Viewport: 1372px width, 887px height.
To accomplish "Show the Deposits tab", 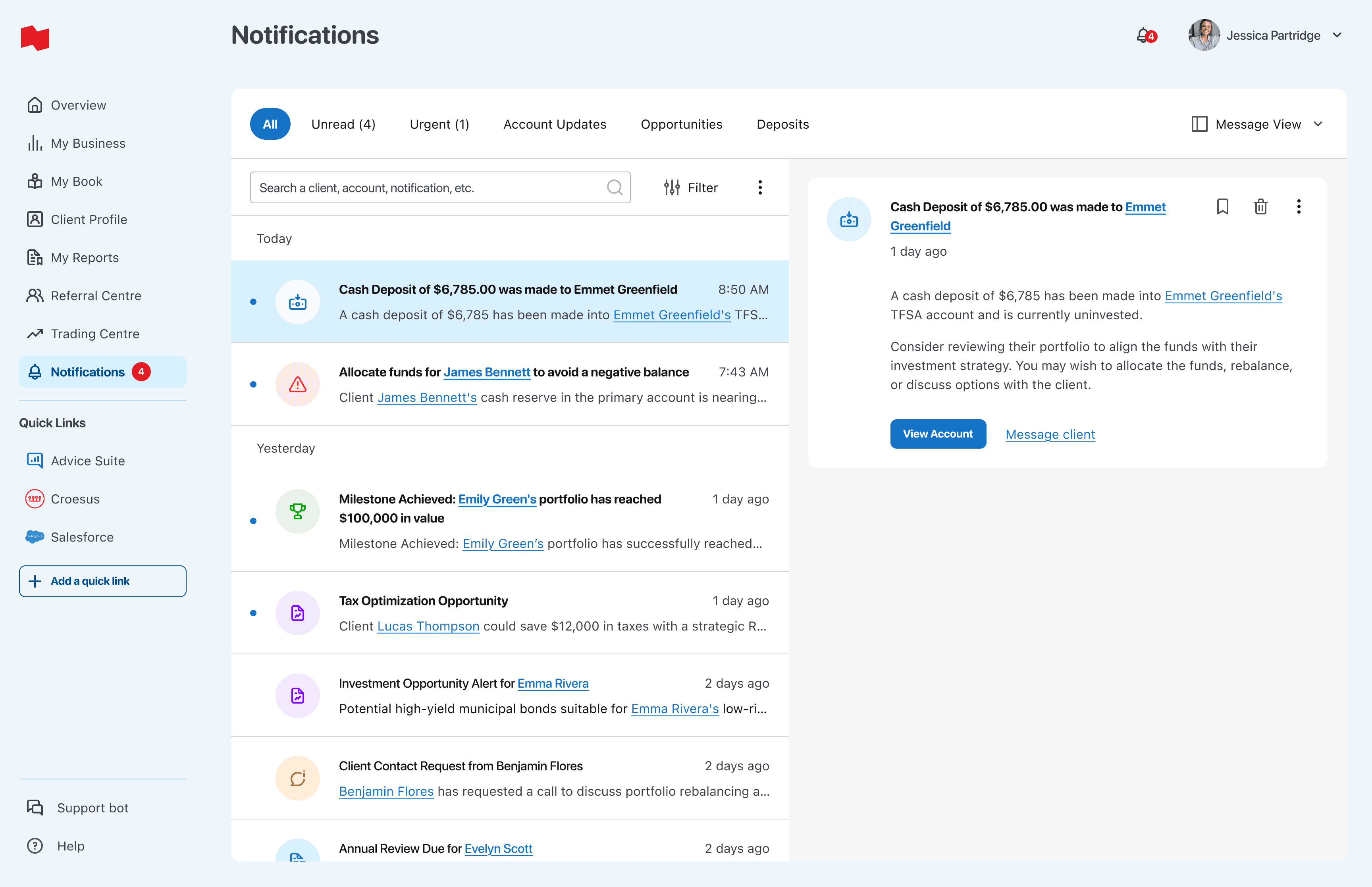I will 782,124.
